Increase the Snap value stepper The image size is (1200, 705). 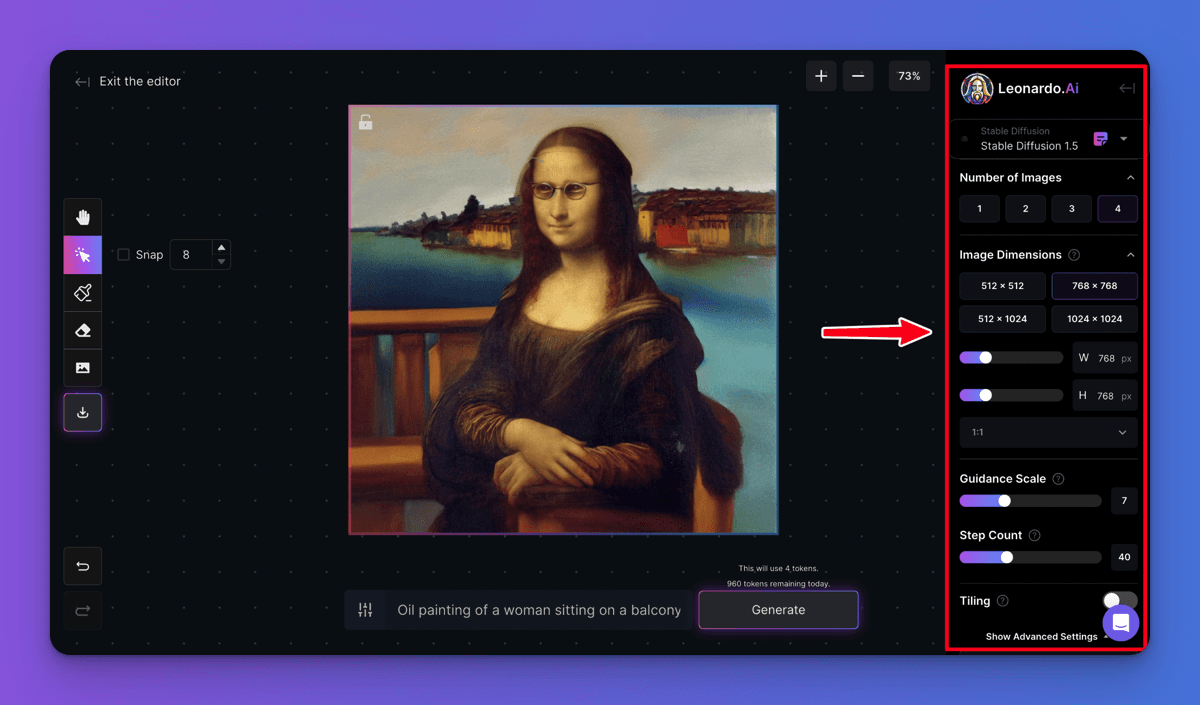222,247
